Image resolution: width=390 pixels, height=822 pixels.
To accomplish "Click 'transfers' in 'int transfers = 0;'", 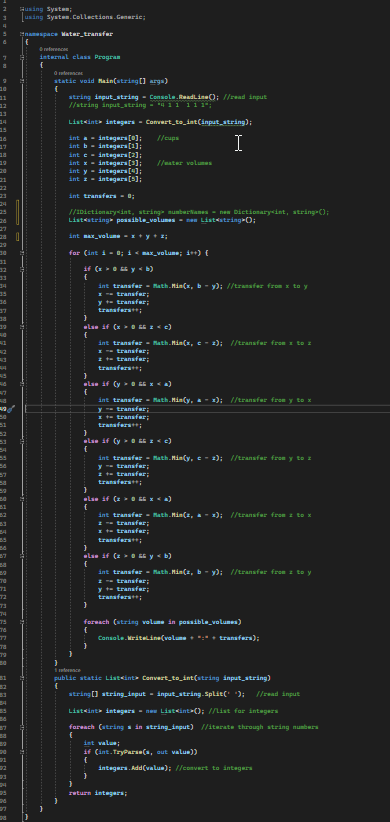I will [x=100, y=196].
